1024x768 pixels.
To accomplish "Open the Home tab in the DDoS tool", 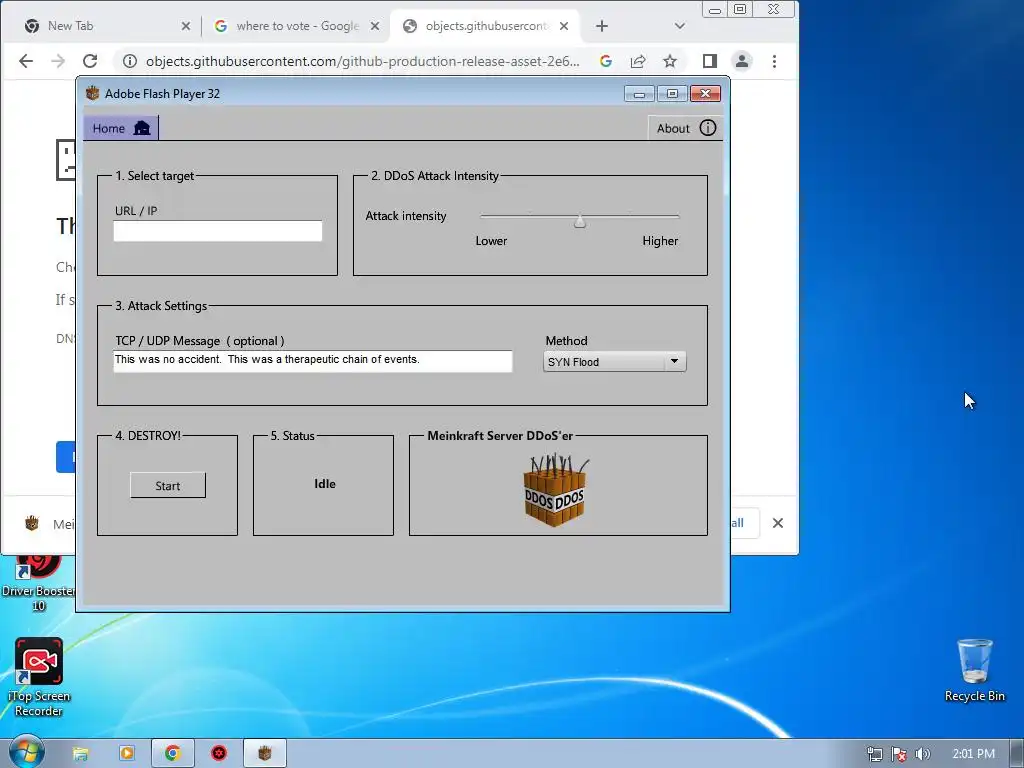I will pyautogui.click(x=121, y=128).
